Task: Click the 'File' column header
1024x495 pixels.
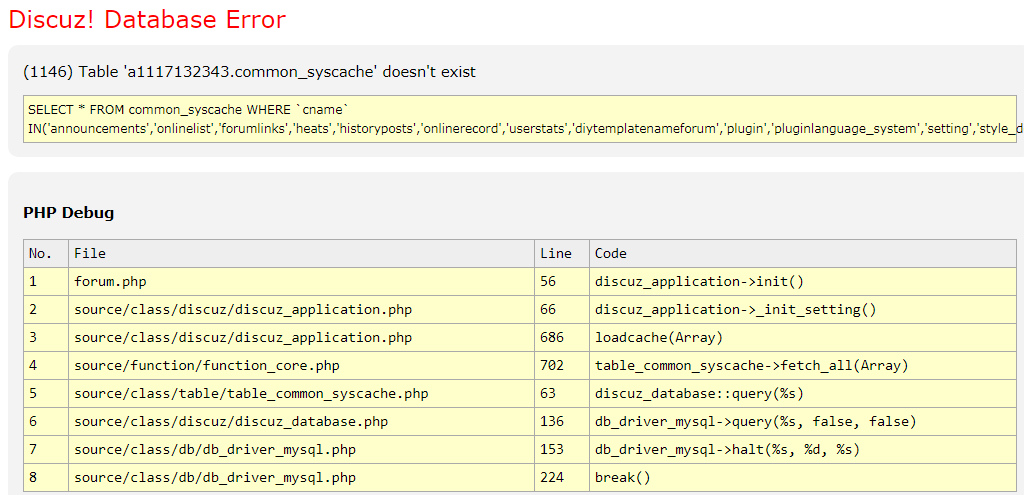Action: click(301, 253)
